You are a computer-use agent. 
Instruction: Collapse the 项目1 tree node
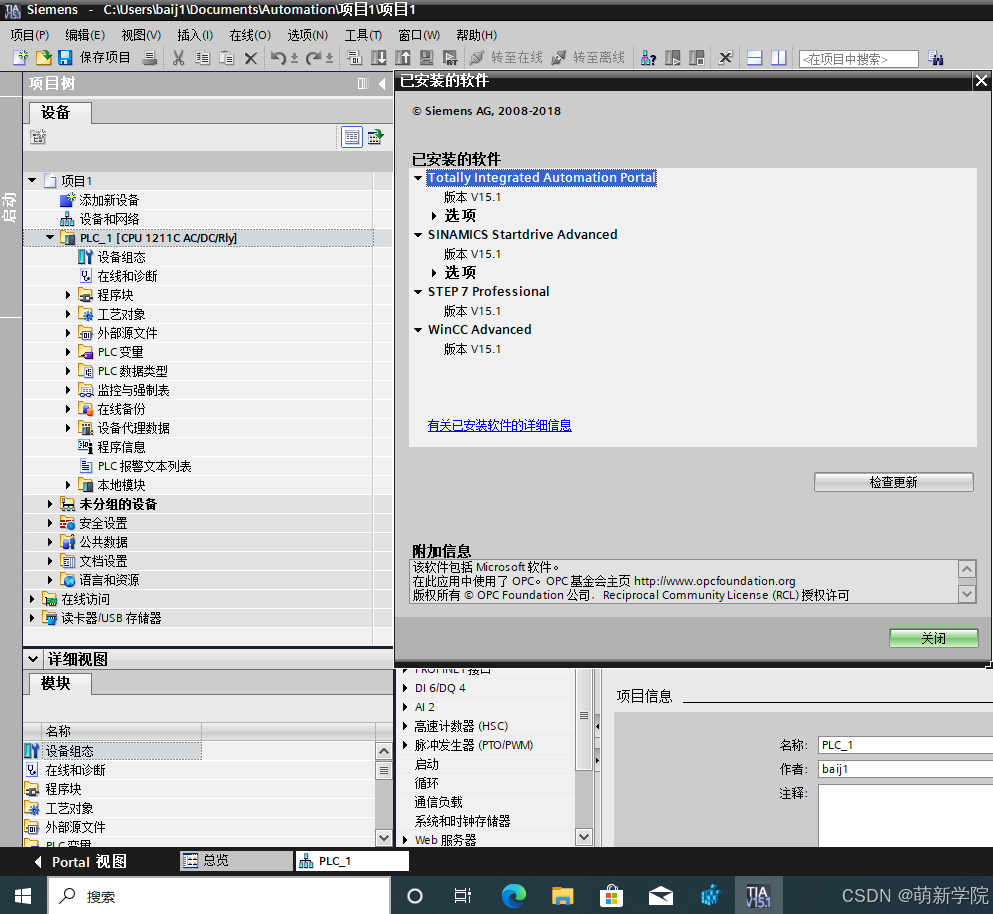(x=32, y=181)
